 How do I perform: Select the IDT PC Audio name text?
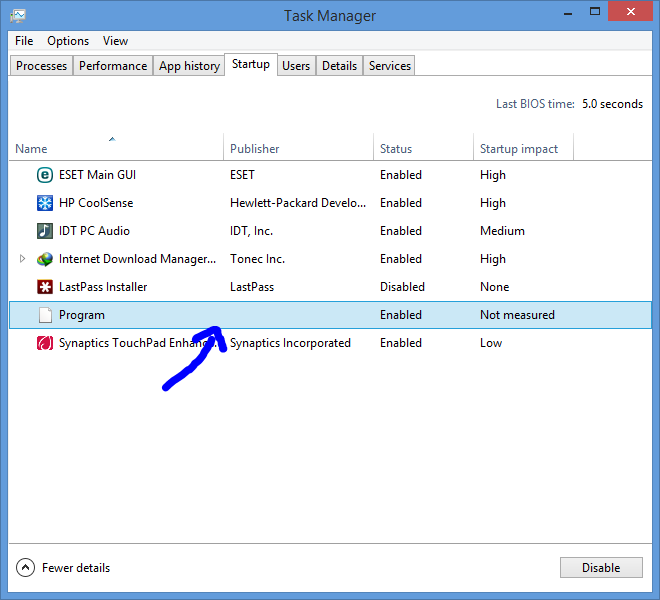[94, 231]
